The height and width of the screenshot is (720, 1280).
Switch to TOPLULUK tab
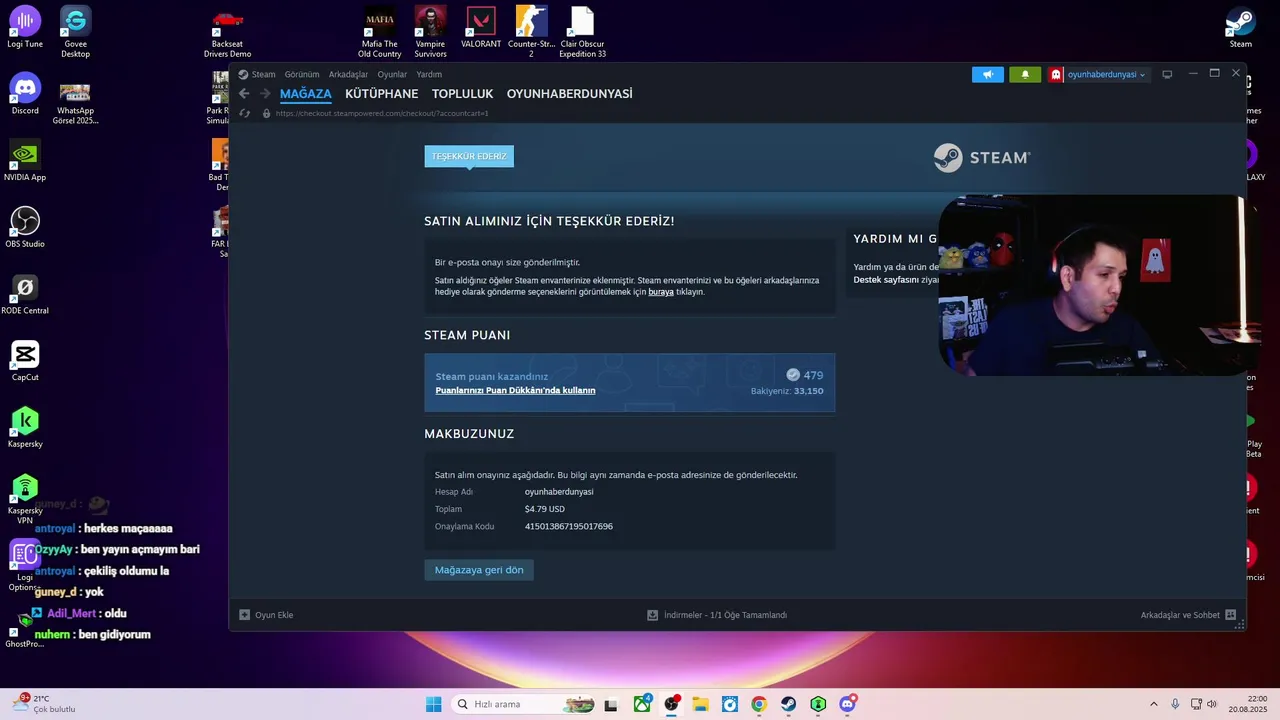tap(463, 94)
